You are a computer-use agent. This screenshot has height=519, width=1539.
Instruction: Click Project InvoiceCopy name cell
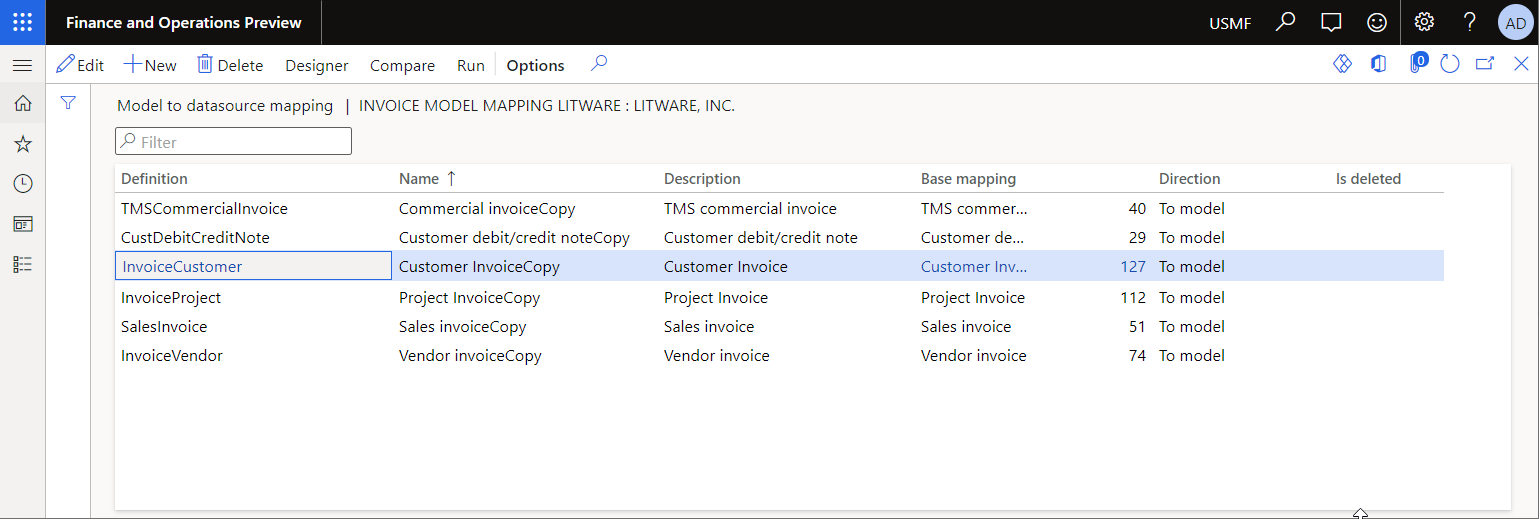pyautogui.click(x=469, y=298)
